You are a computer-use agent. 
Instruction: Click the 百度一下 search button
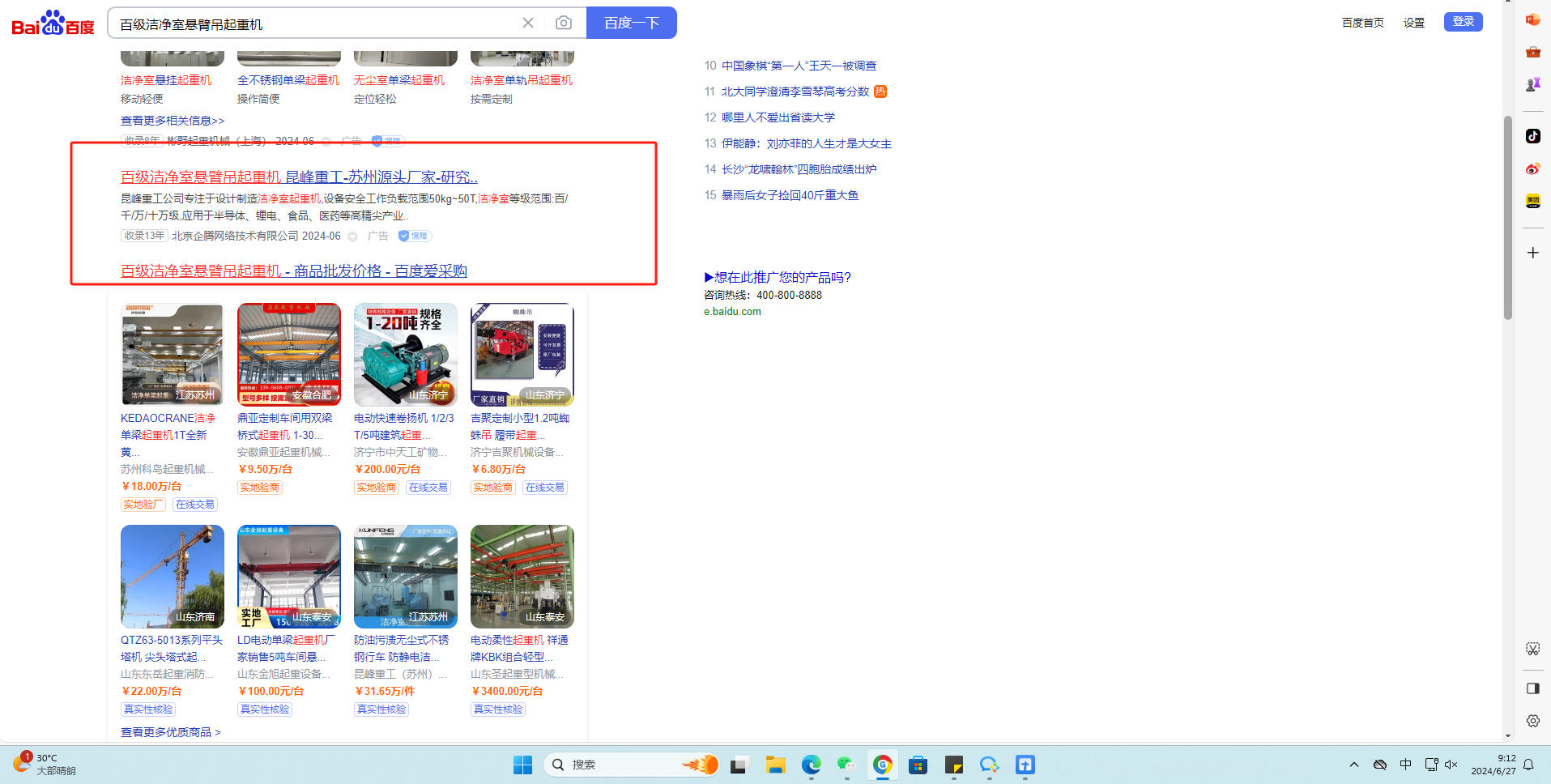click(632, 23)
